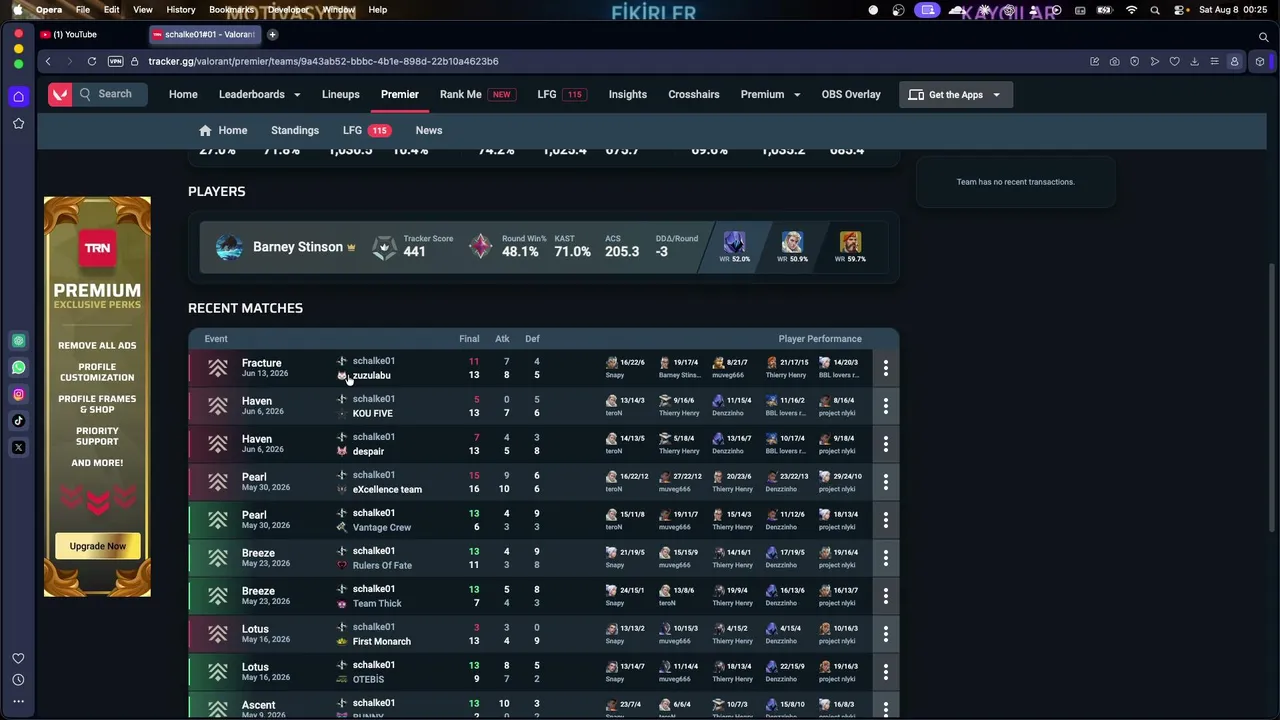
Task: Click the Valorant logo icon beside Search
Action: pyautogui.click(x=60, y=94)
